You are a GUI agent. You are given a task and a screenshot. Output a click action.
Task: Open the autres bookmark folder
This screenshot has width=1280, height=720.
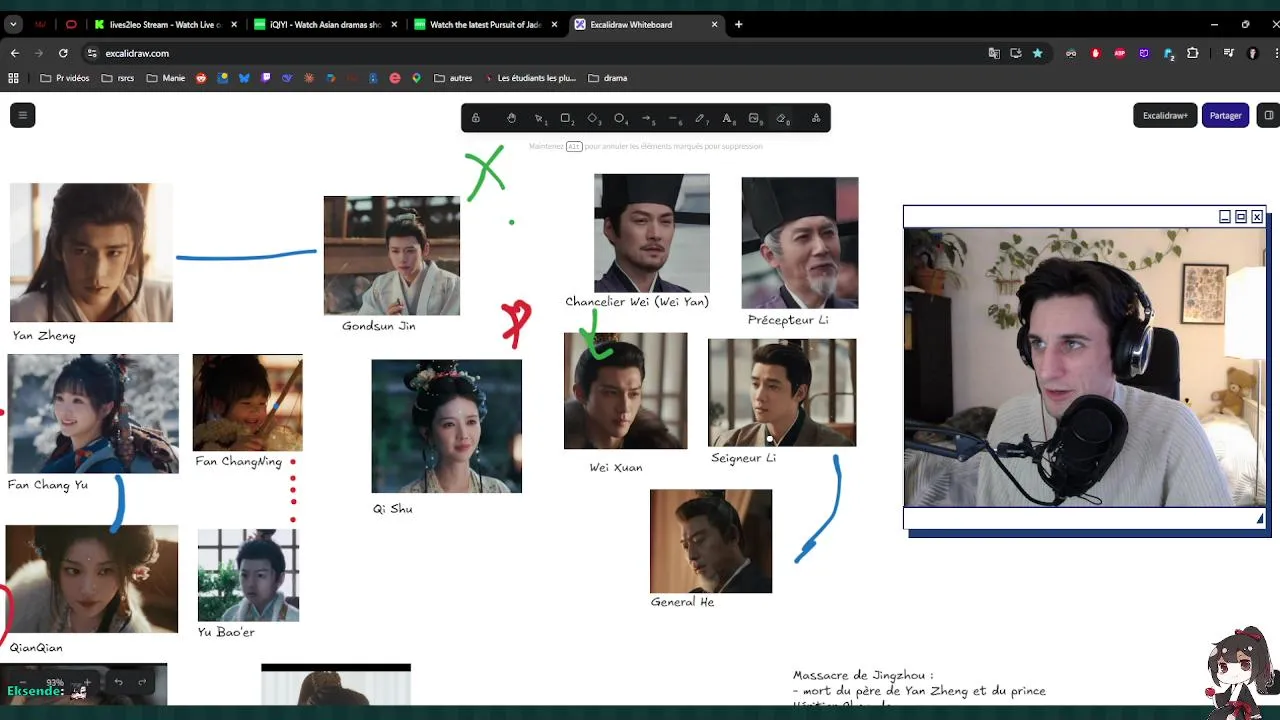click(x=453, y=78)
